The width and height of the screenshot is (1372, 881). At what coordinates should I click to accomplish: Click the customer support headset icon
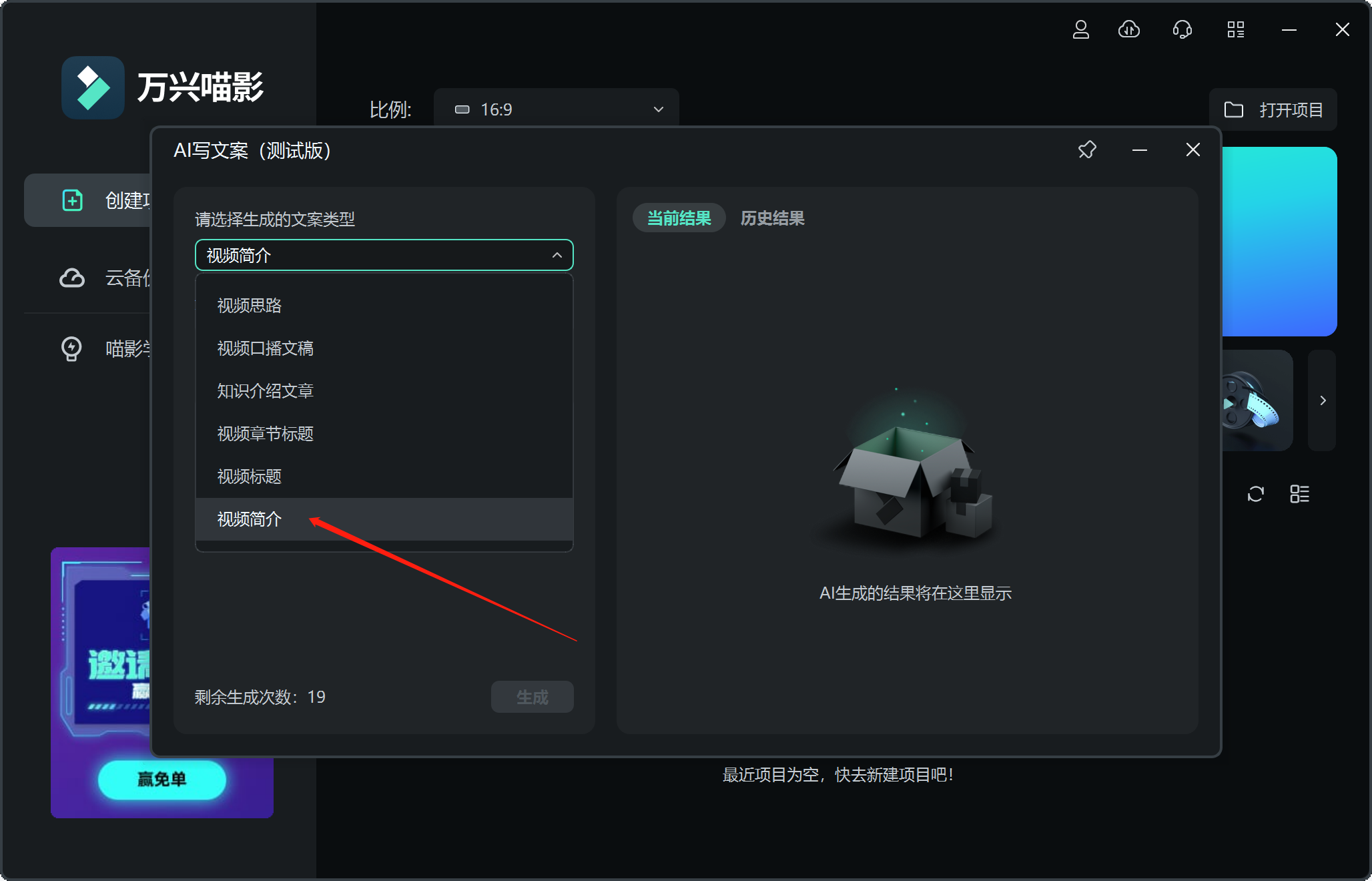click(1182, 30)
